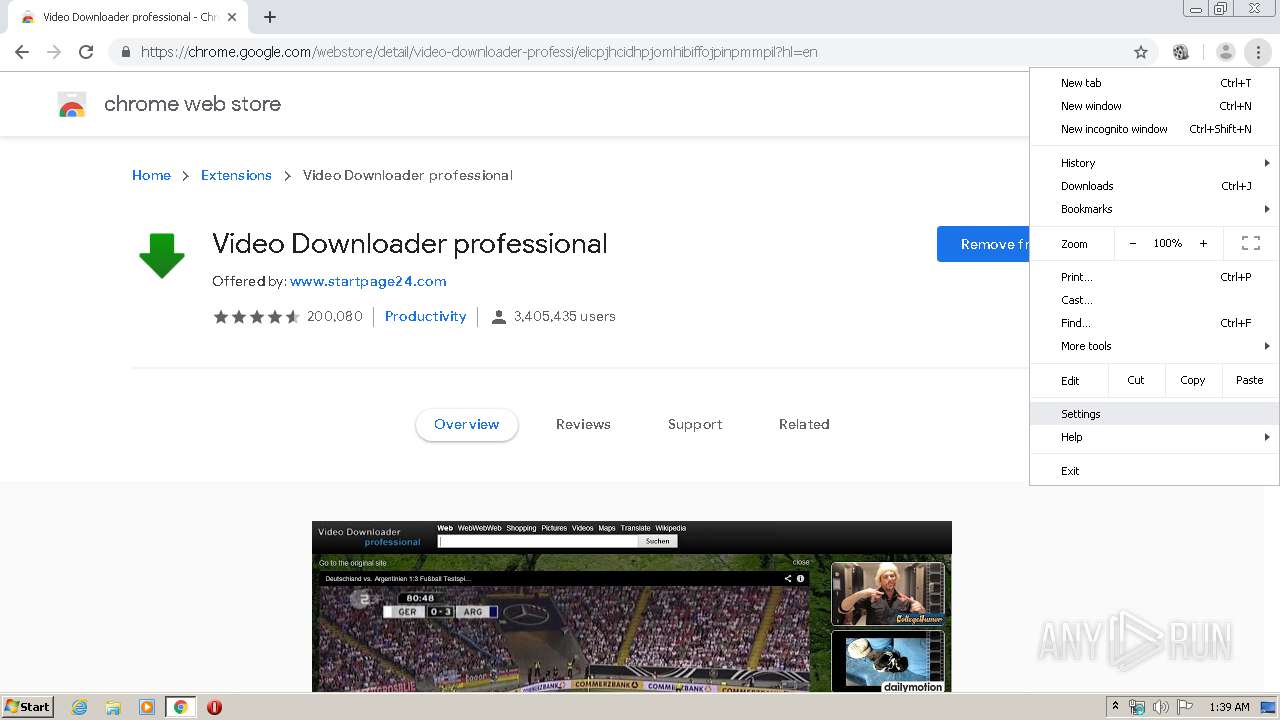The height and width of the screenshot is (720, 1280).
Task: Click the network tray icon
Action: [1137, 707]
